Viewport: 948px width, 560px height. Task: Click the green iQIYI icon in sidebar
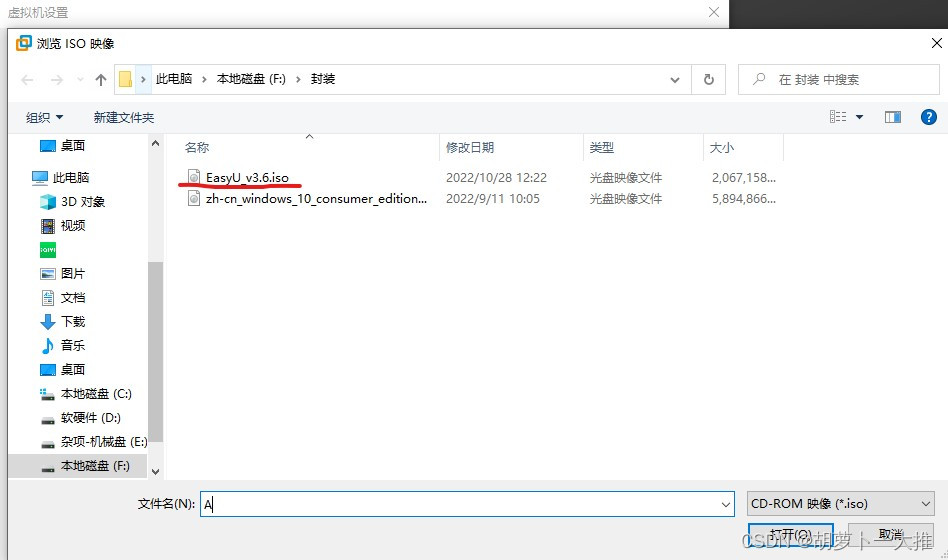click(x=48, y=250)
